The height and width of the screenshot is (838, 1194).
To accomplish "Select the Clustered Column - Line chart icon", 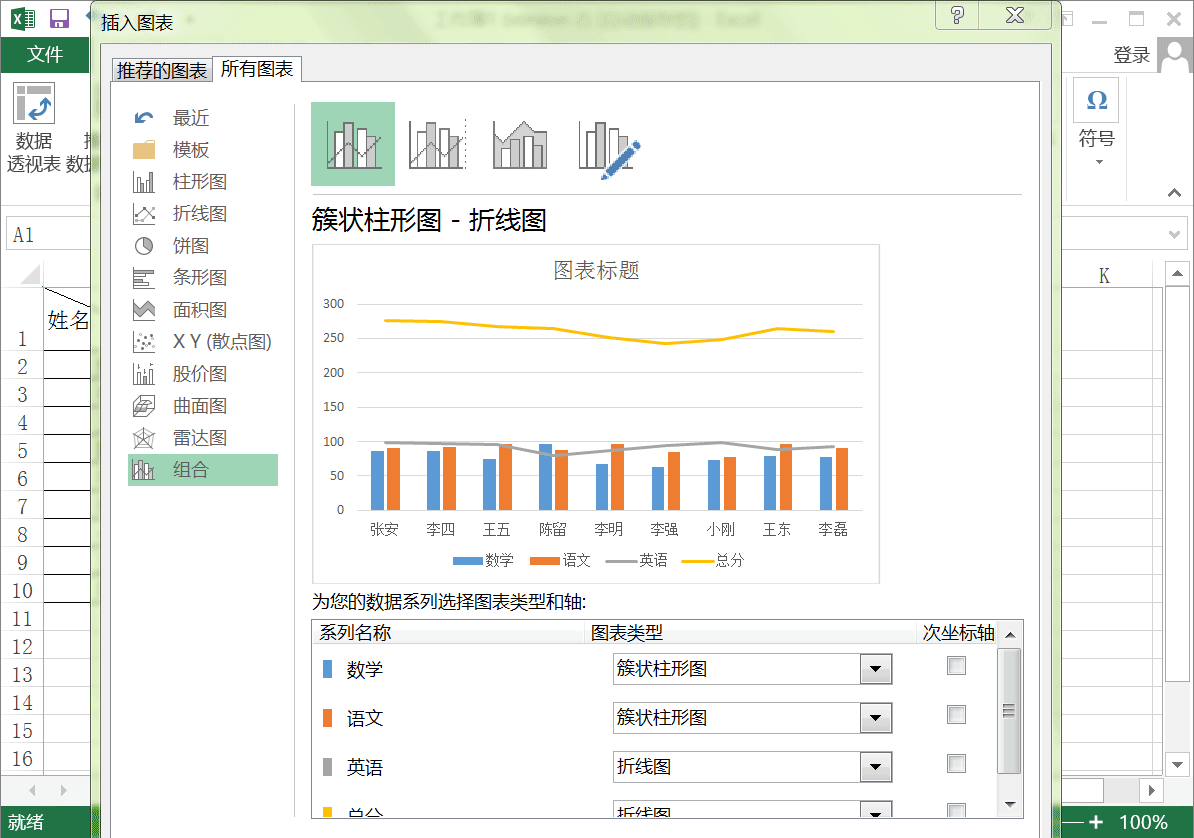I will [x=353, y=144].
